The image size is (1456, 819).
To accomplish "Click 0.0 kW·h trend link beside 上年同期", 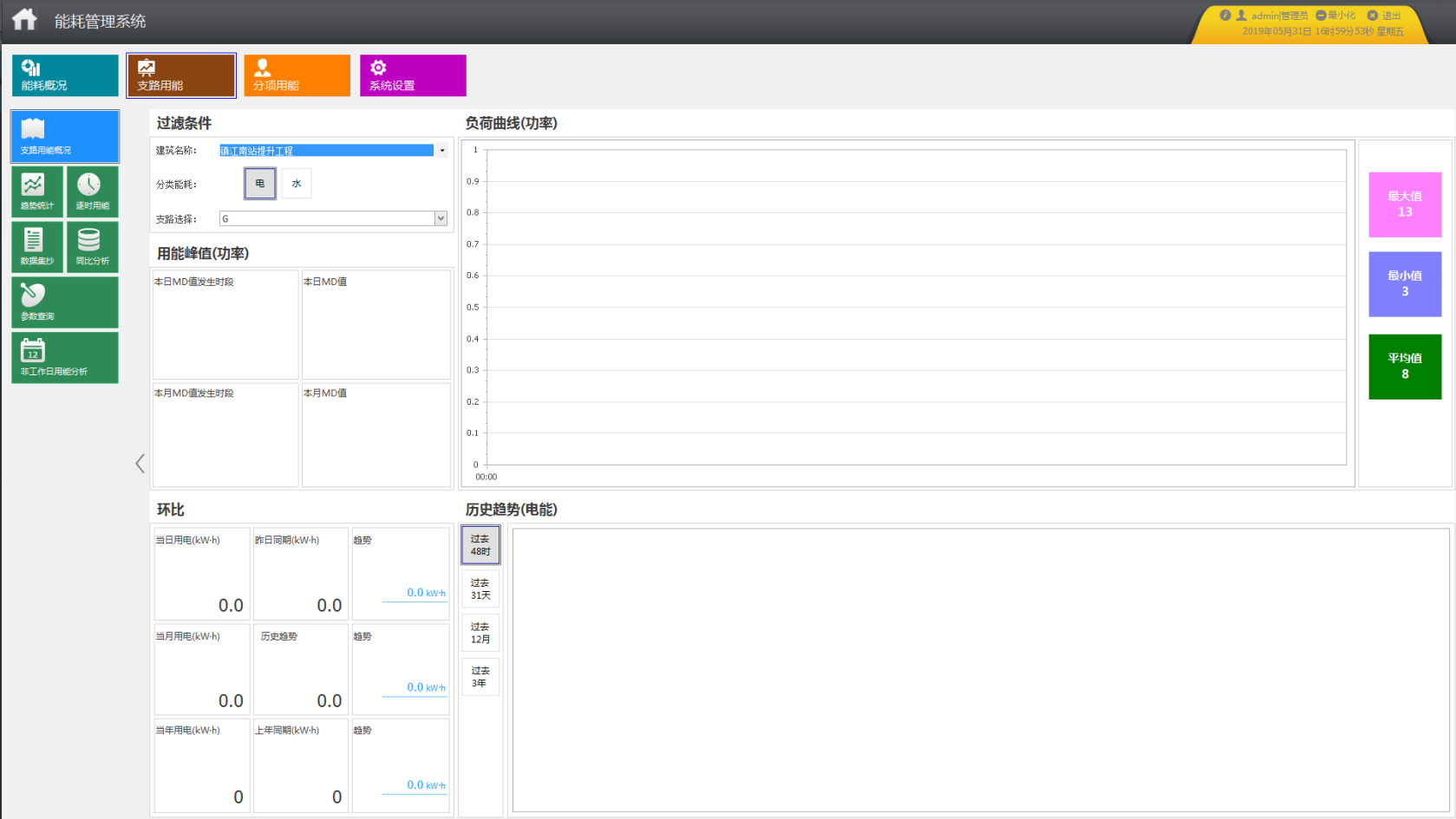I will pyautogui.click(x=426, y=785).
